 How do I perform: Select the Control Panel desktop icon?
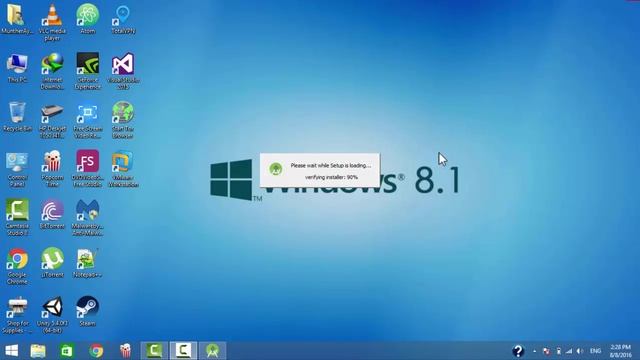click(17, 169)
